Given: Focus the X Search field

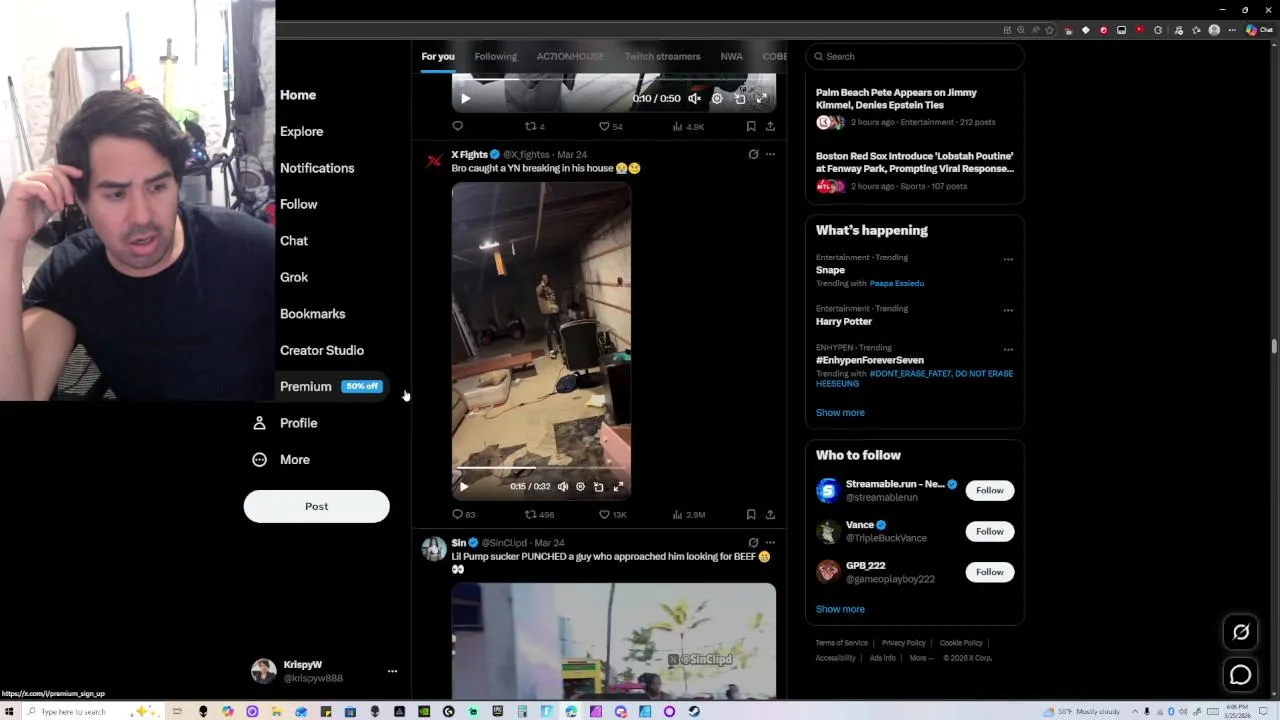Looking at the screenshot, I should coord(915,56).
